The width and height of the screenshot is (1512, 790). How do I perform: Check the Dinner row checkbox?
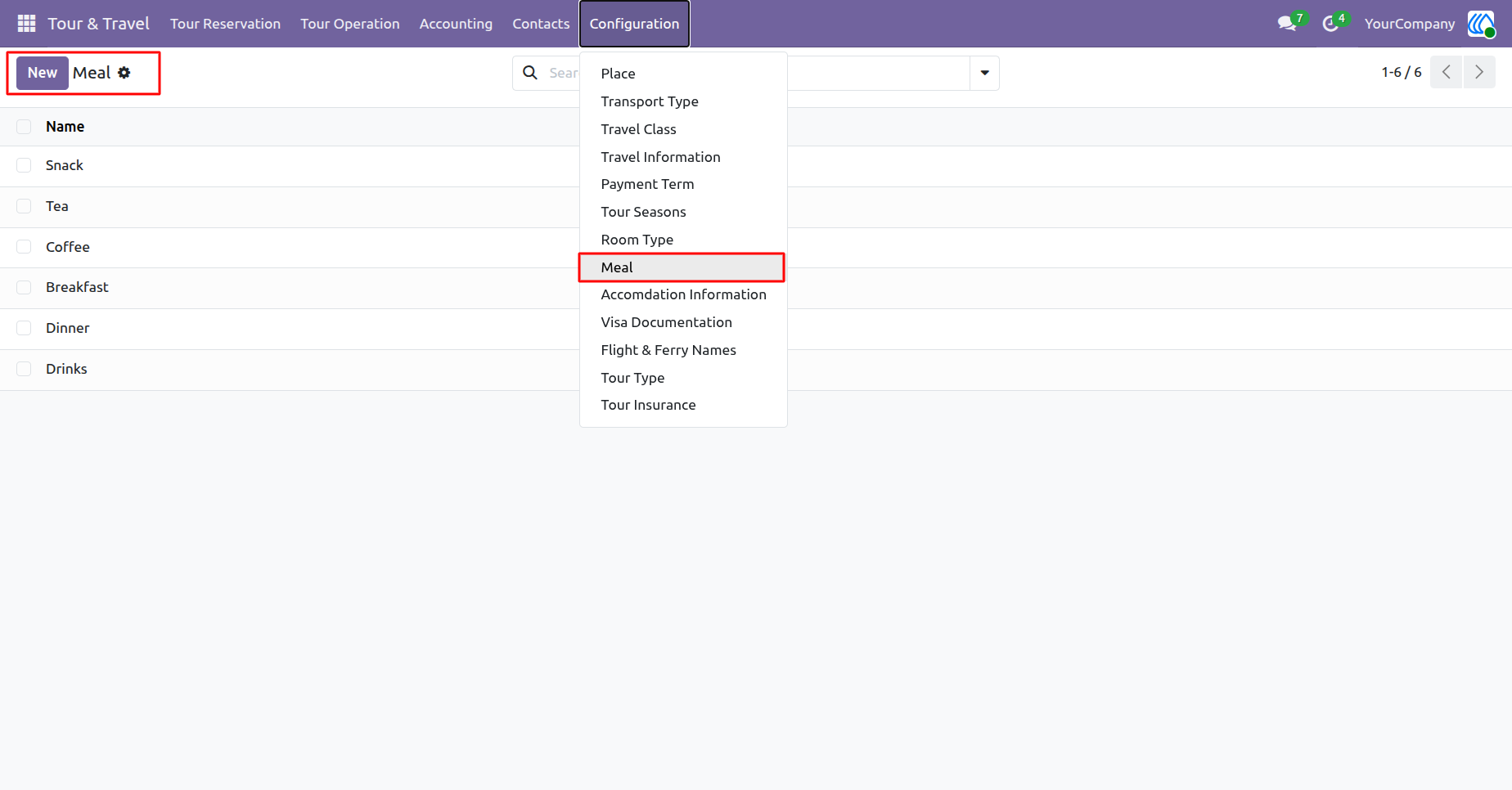tap(24, 328)
